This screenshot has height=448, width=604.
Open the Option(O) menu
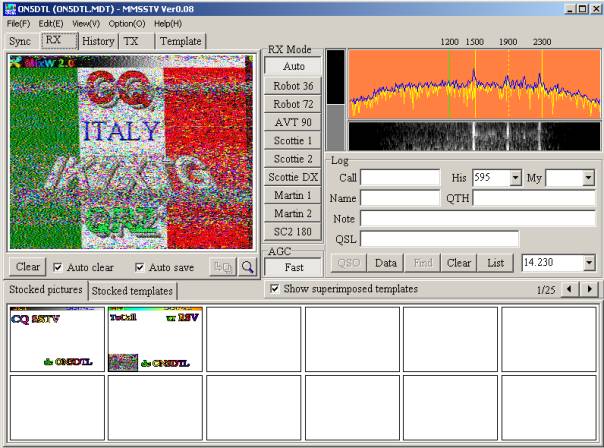[127, 24]
